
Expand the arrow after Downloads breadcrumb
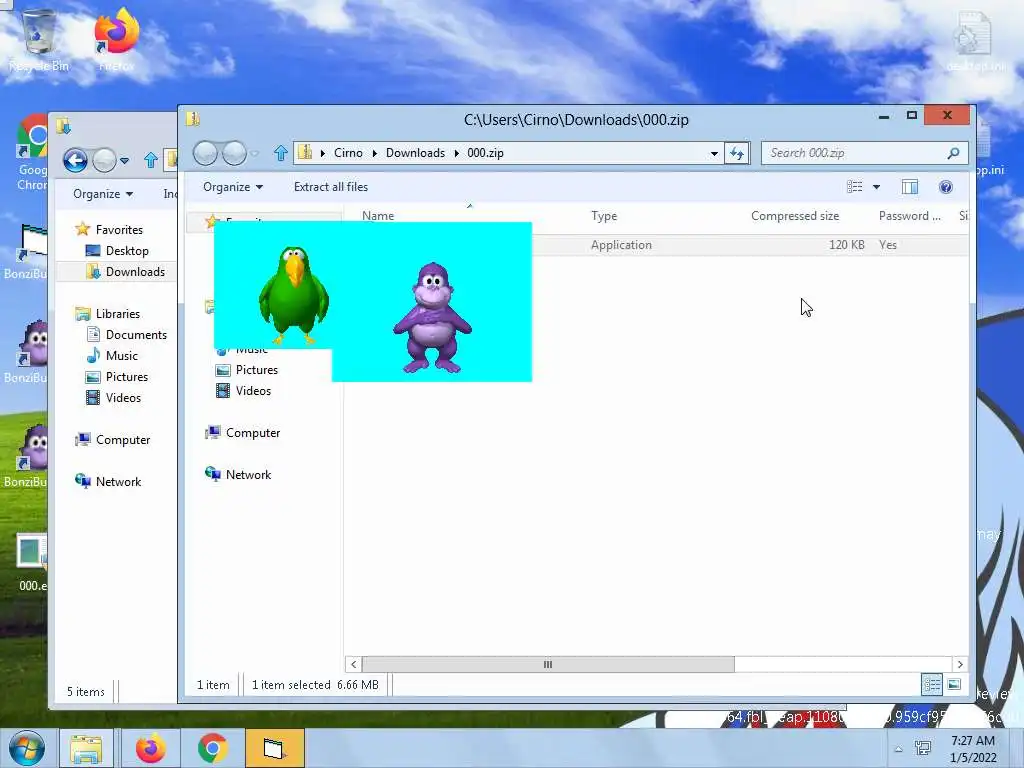(x=456, y=153)
